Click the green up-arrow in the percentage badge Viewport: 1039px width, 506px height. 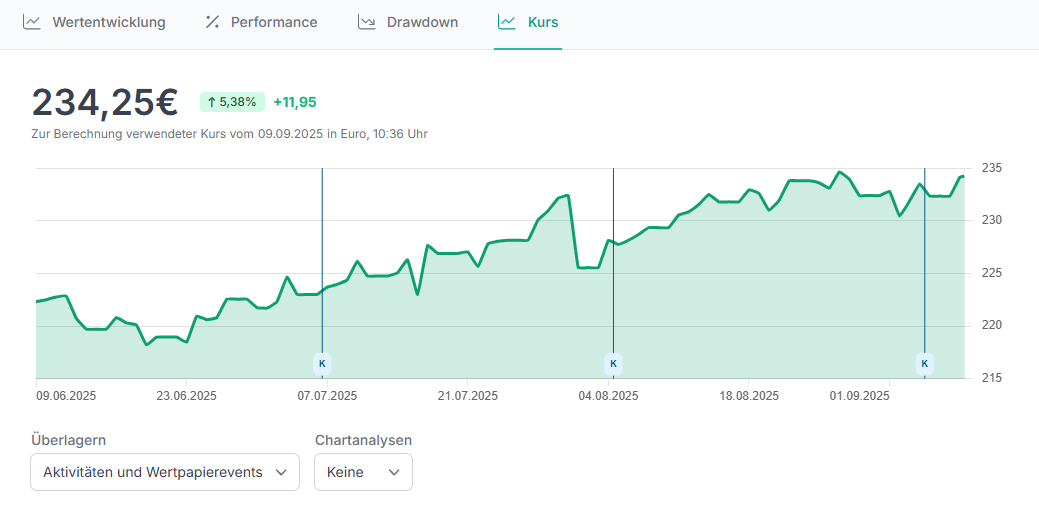212,102
